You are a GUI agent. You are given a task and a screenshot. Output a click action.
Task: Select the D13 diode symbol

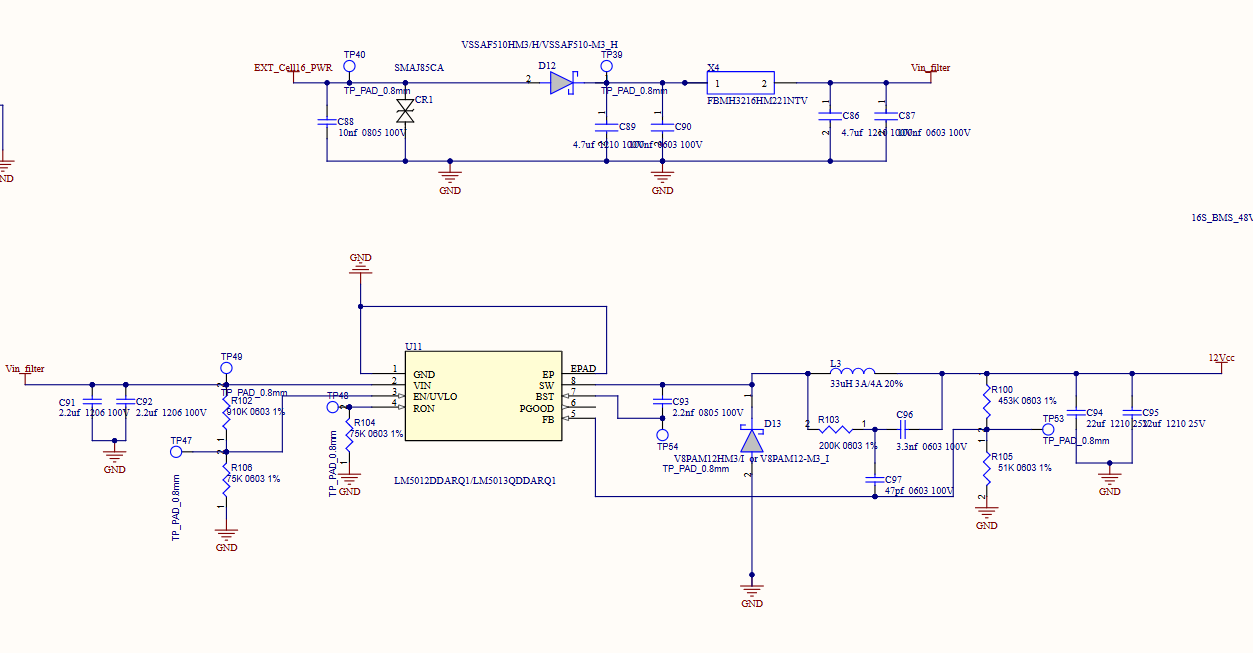[752, 441]
